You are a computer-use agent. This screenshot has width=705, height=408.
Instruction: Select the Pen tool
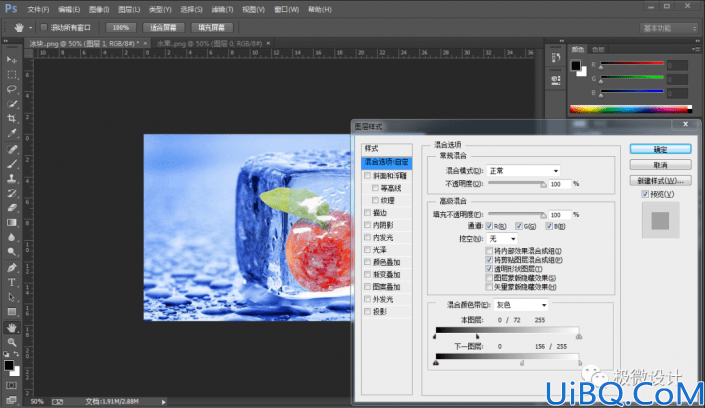[x=12, y=268]
